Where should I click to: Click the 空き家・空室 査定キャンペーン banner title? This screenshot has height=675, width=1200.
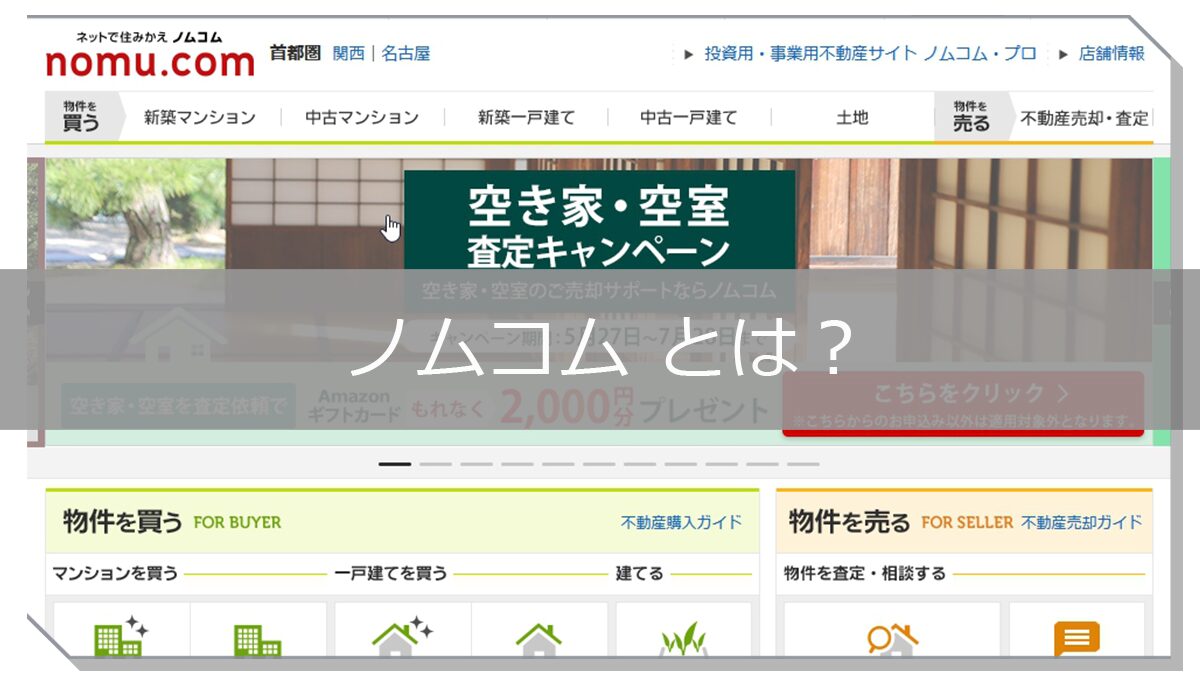[x=599, y=227]
